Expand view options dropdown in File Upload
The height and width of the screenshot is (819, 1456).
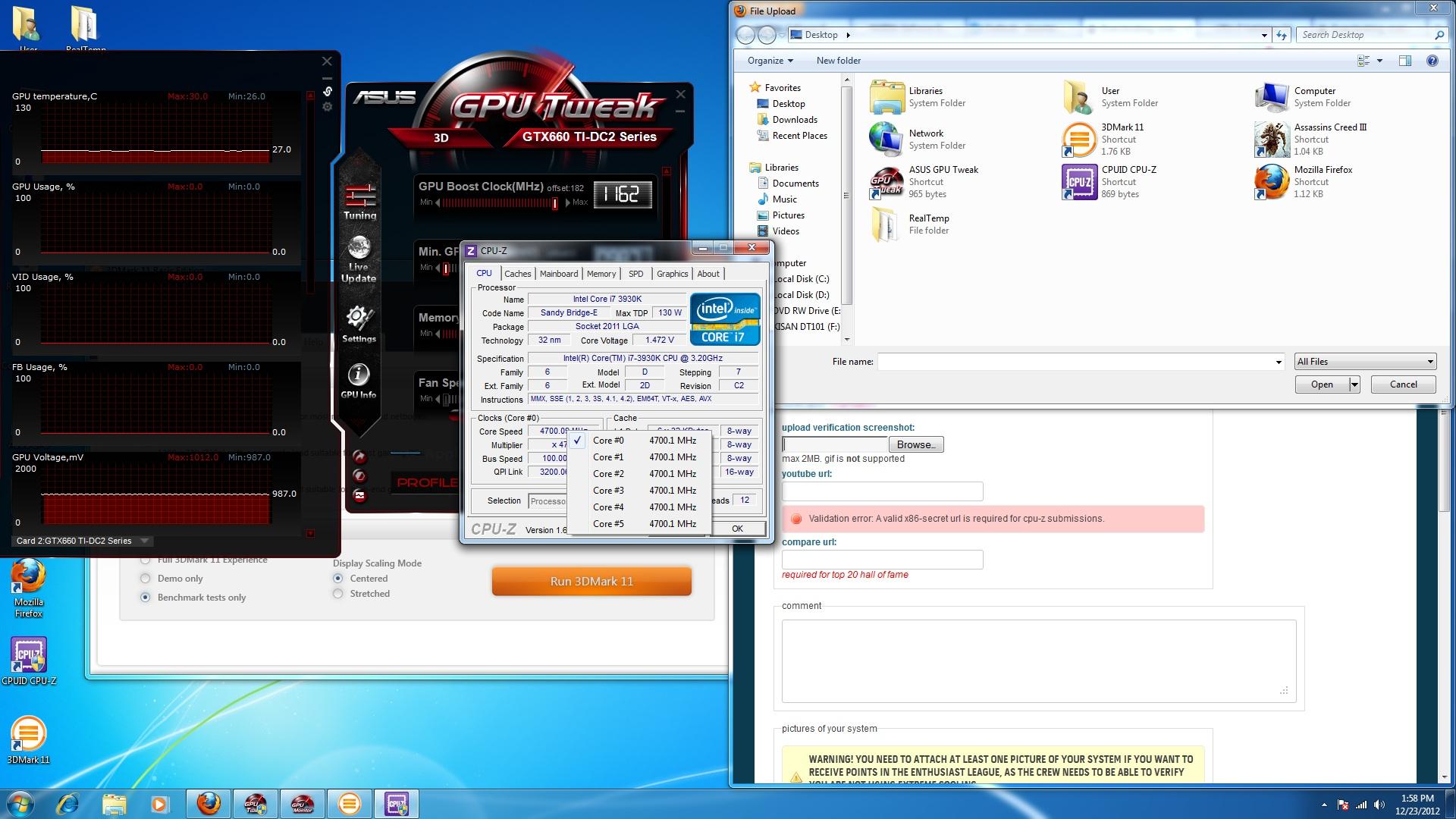click(1379, 61)
